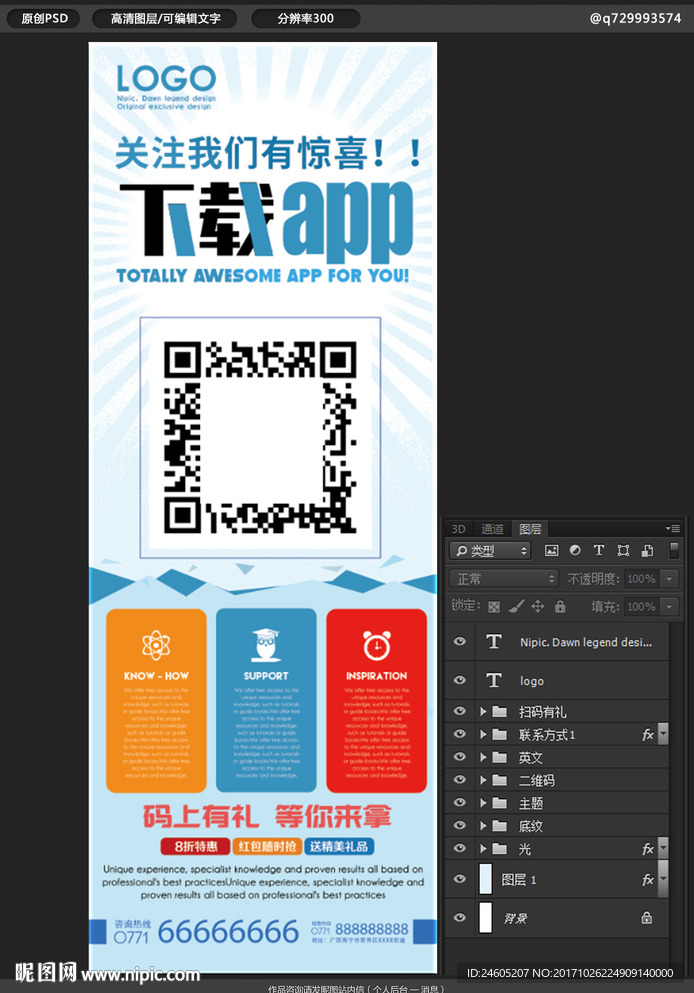Image resolution: width=694 pixels, height=993 pixels.
Task: Expand the 主题 group
Action: coord(483,803)
